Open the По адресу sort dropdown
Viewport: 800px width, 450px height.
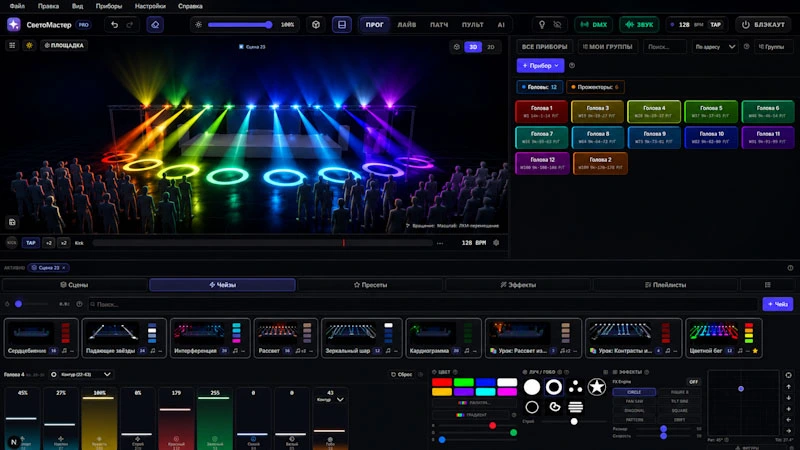pyautogui.click(x=714, y=47)
